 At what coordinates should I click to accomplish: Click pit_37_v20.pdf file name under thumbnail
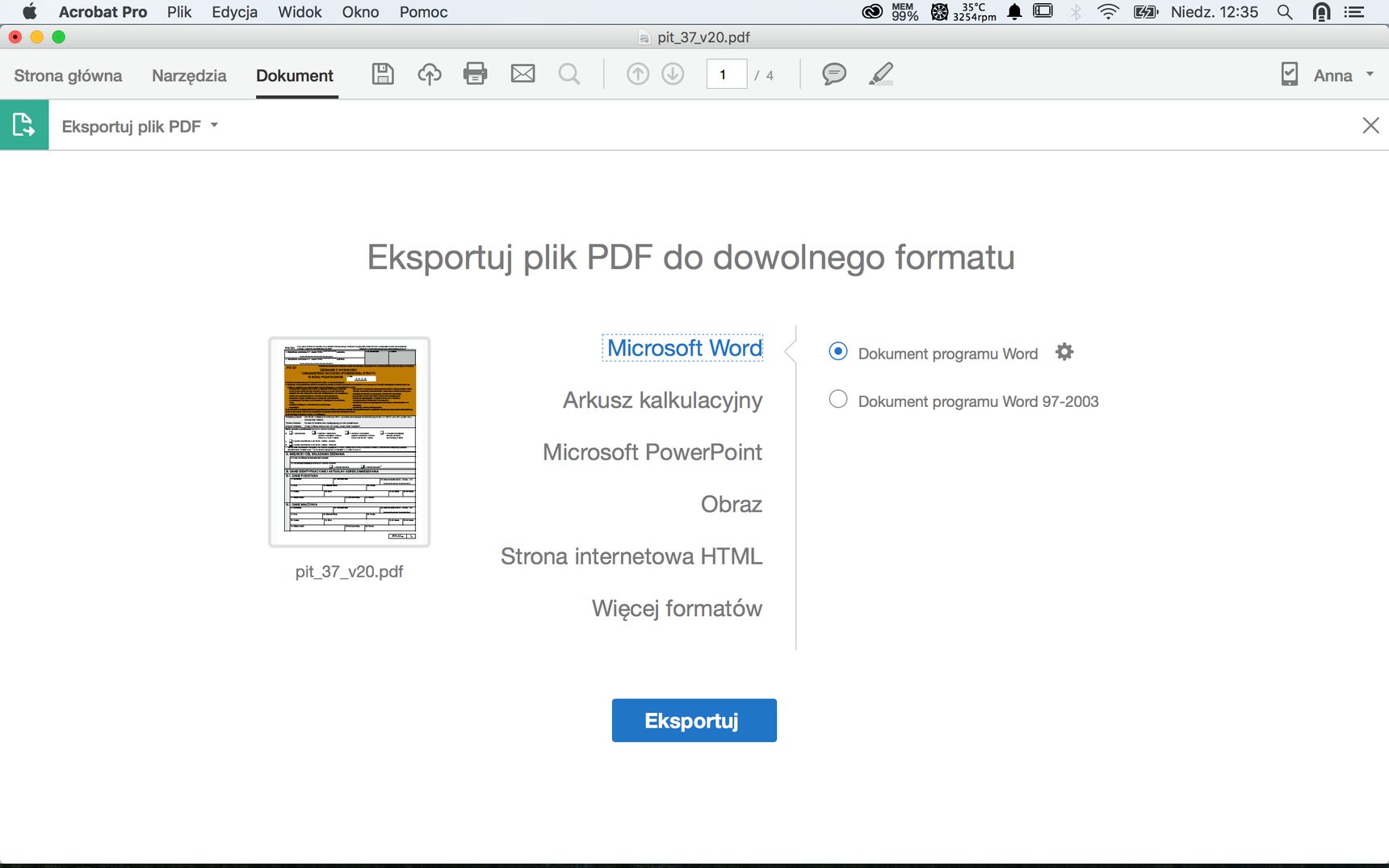tap(349, 572)
